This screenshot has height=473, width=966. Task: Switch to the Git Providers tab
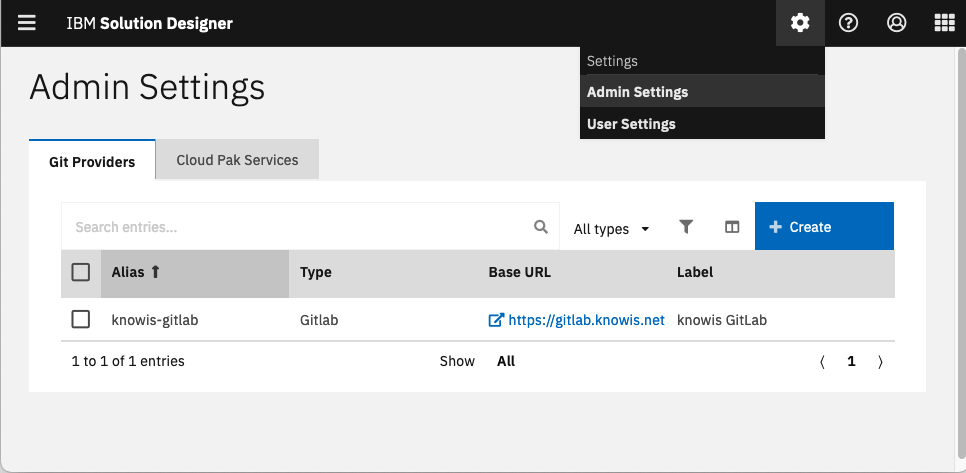tap(92, 161)
